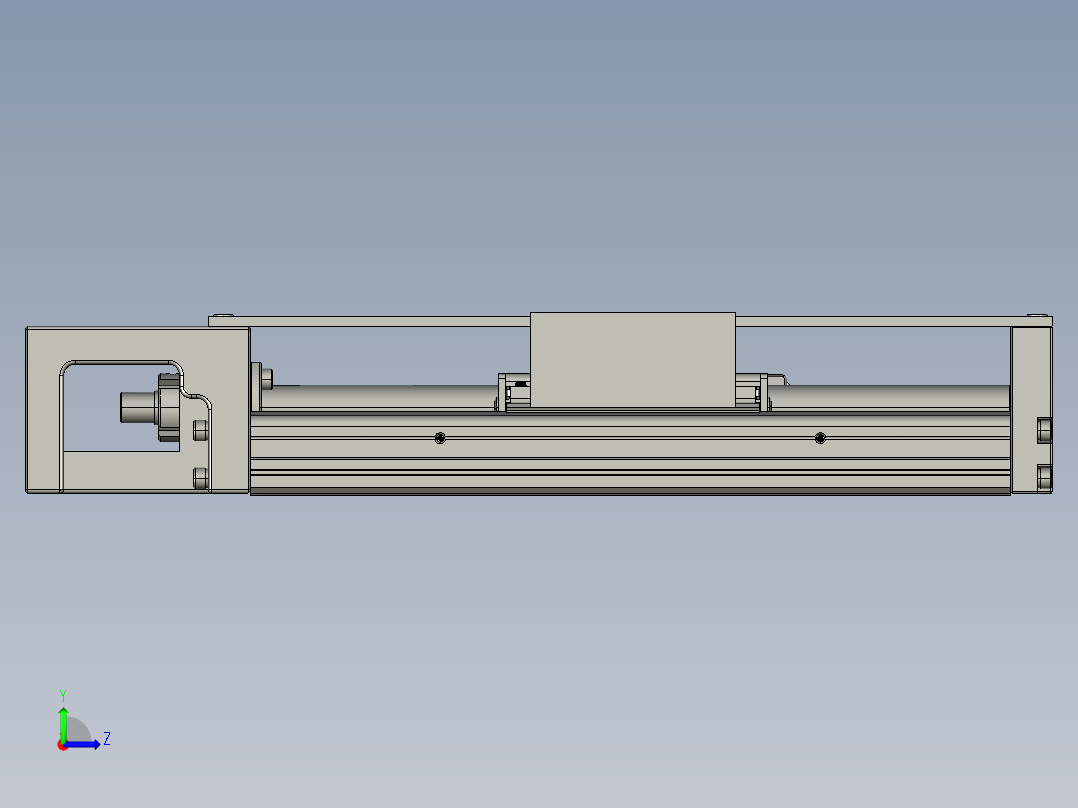Select the ball screw right of the carriage
Viewport: 1078px width, 808px height.
point(889,397)
